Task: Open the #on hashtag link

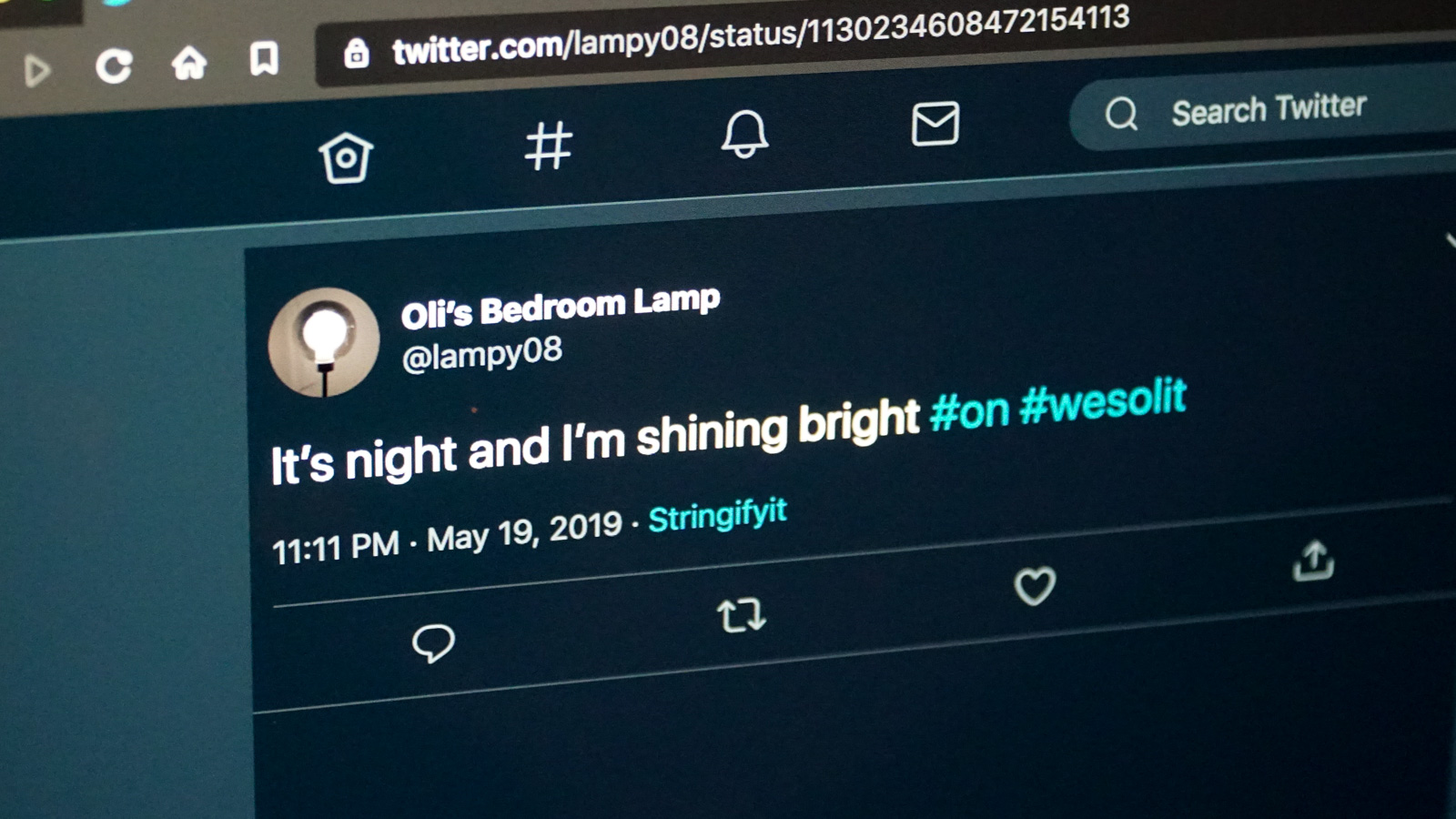Action: coord(970,412)
